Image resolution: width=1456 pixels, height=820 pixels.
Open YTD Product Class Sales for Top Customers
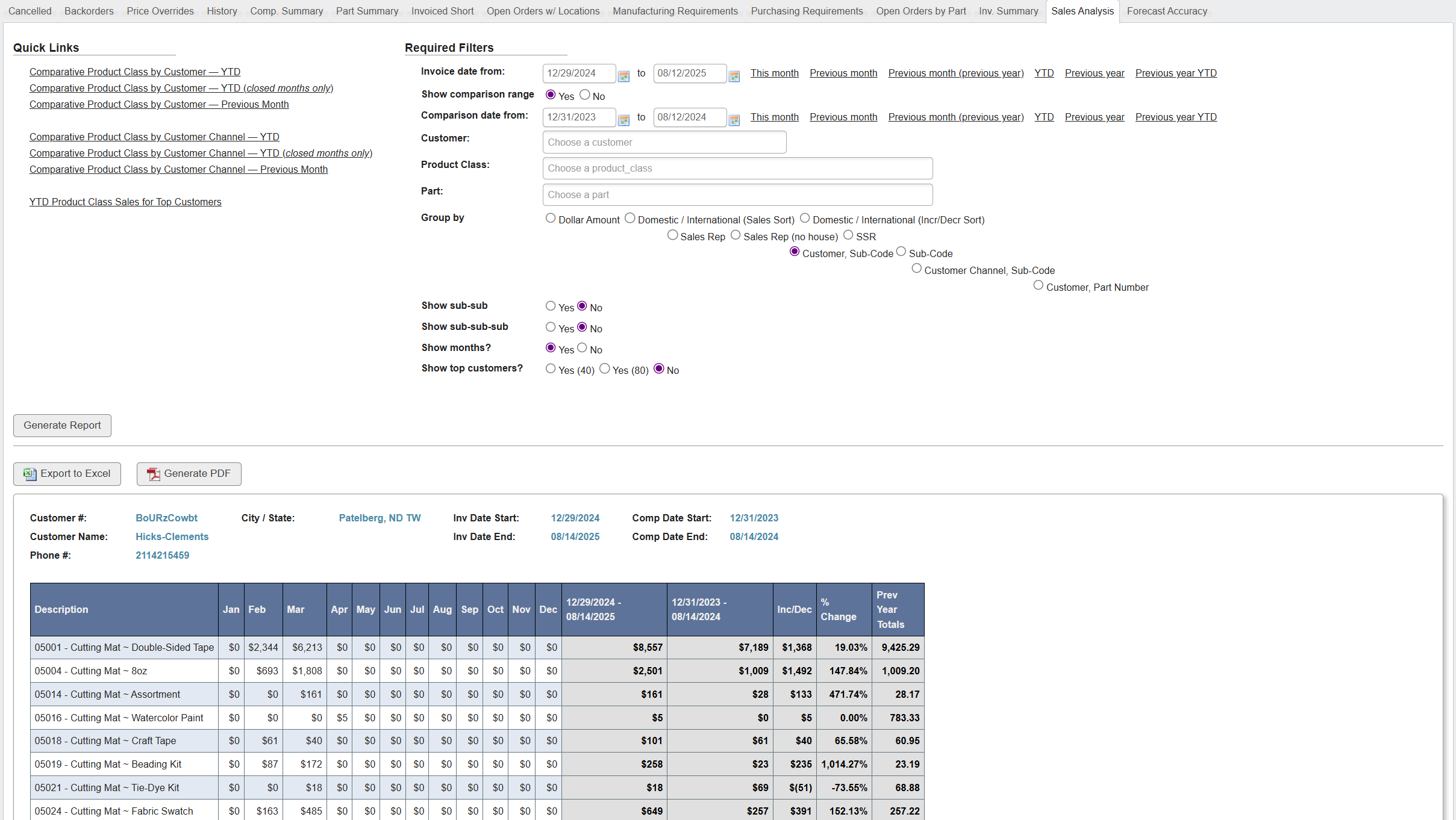point(125,202)
